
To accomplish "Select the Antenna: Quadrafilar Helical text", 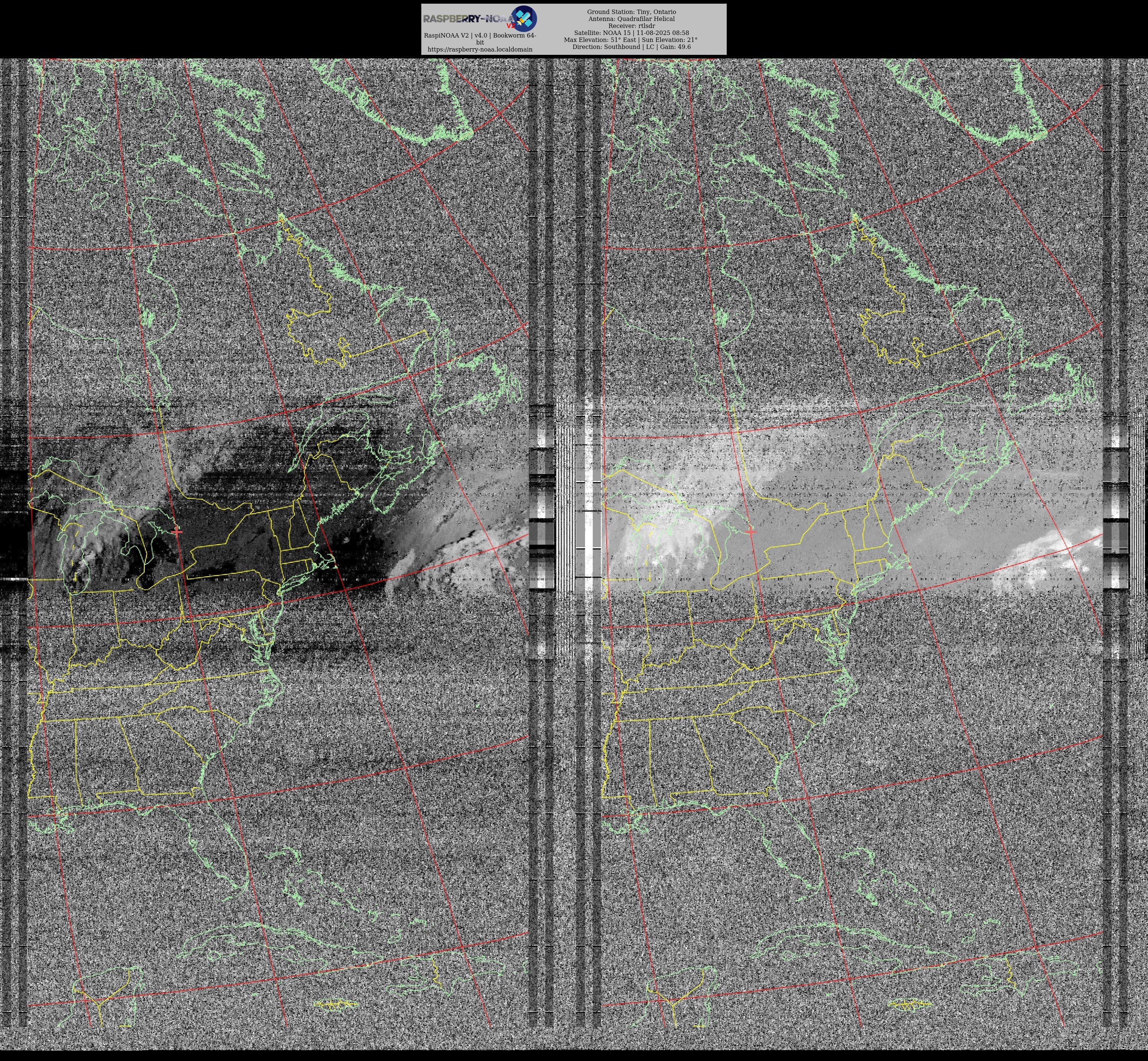I will [631, 19].
